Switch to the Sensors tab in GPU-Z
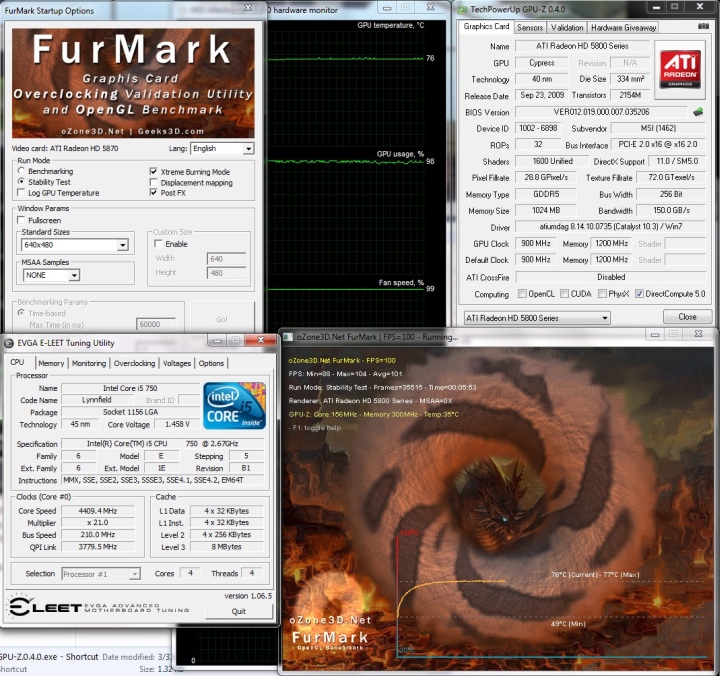Viewport: 720px width, 676px height. point(530,28)
